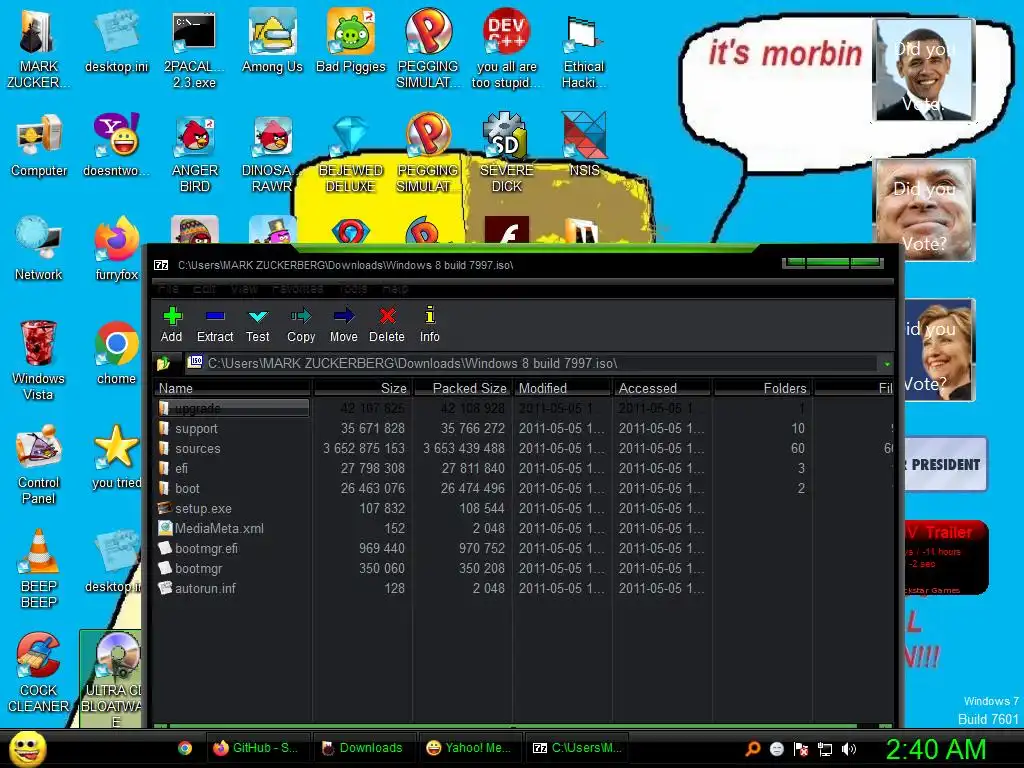Click the Chrome icon on the taskbar
1024x768 pixels.
click(x=185, y=748)
